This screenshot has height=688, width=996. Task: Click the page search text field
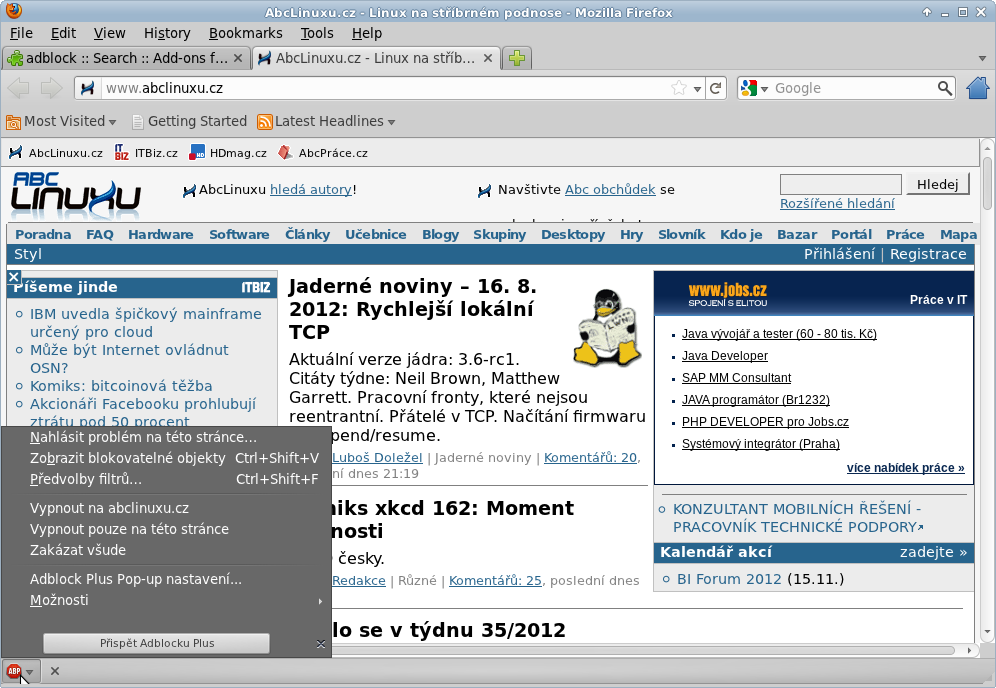[x=840, y=185]
